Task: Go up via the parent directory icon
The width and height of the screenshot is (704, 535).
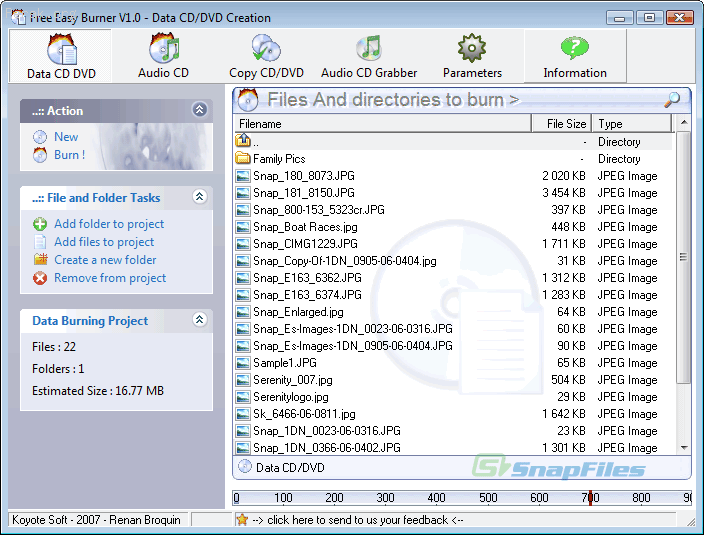Action: pyautogui.click(x=243, y=141)
